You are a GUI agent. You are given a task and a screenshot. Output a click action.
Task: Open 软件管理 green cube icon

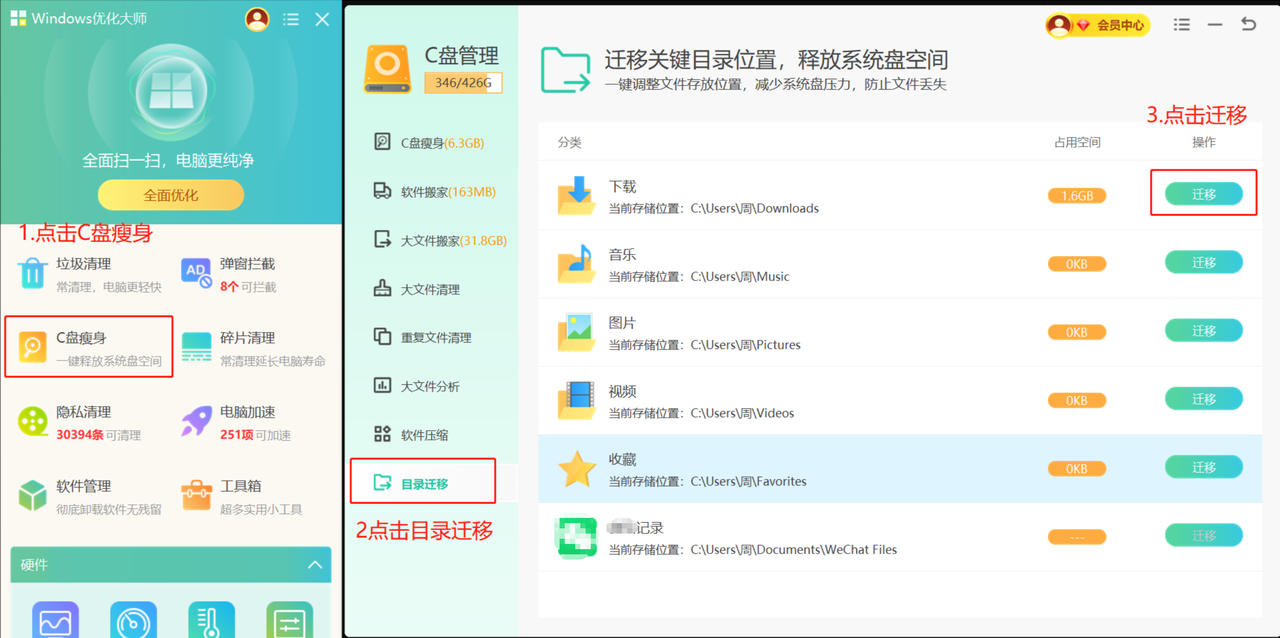(x=33, y=495)
